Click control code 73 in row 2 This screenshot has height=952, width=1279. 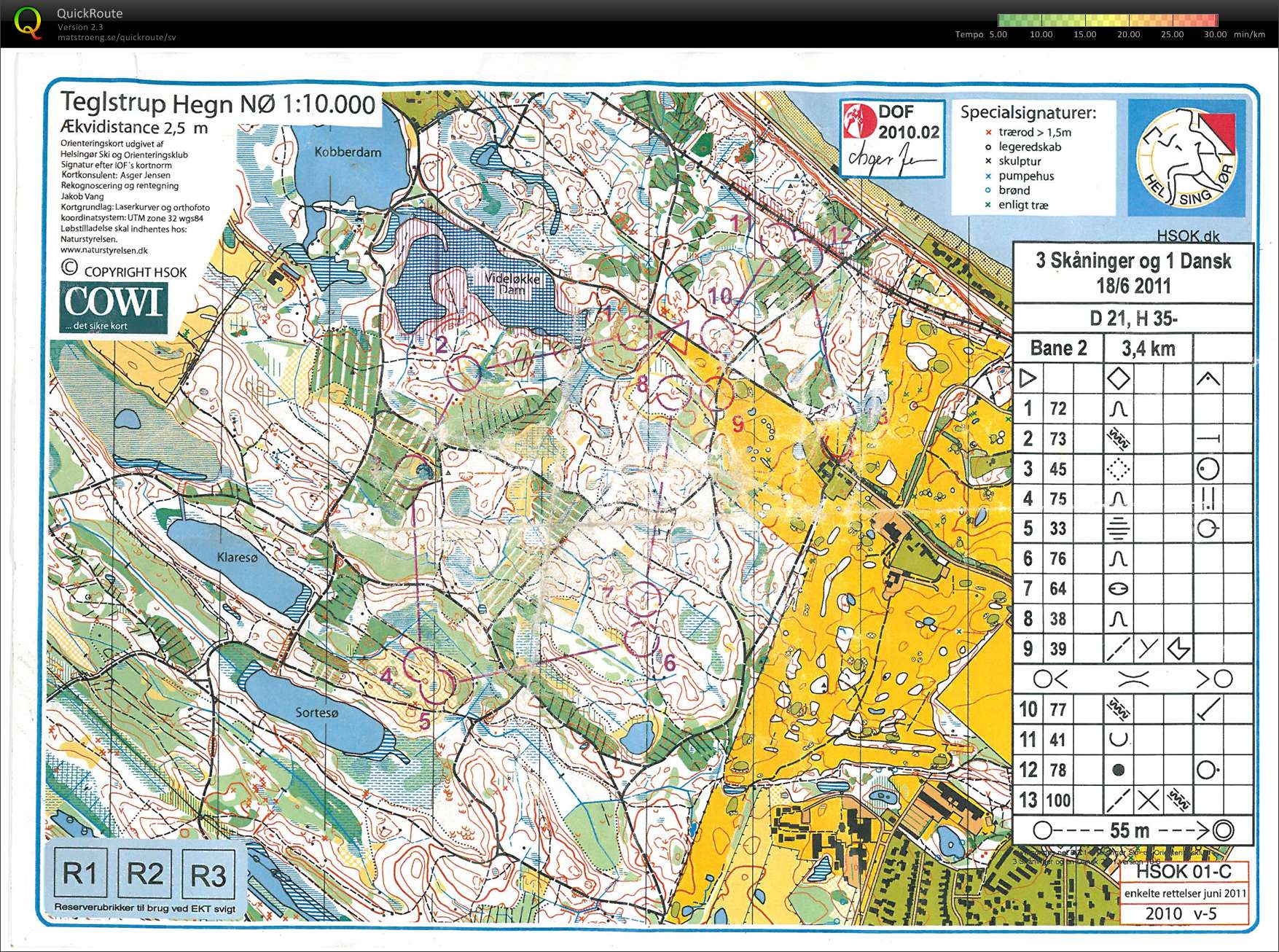[1058, 439]
